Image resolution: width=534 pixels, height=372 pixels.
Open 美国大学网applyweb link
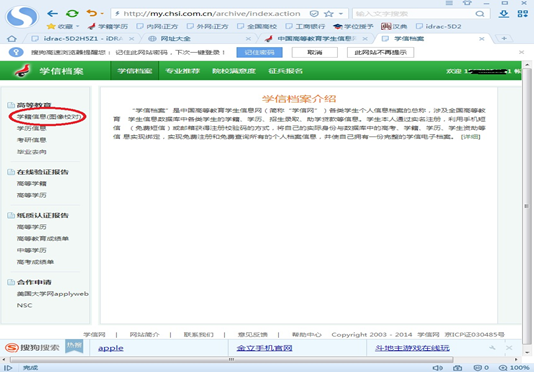(52, 294)
